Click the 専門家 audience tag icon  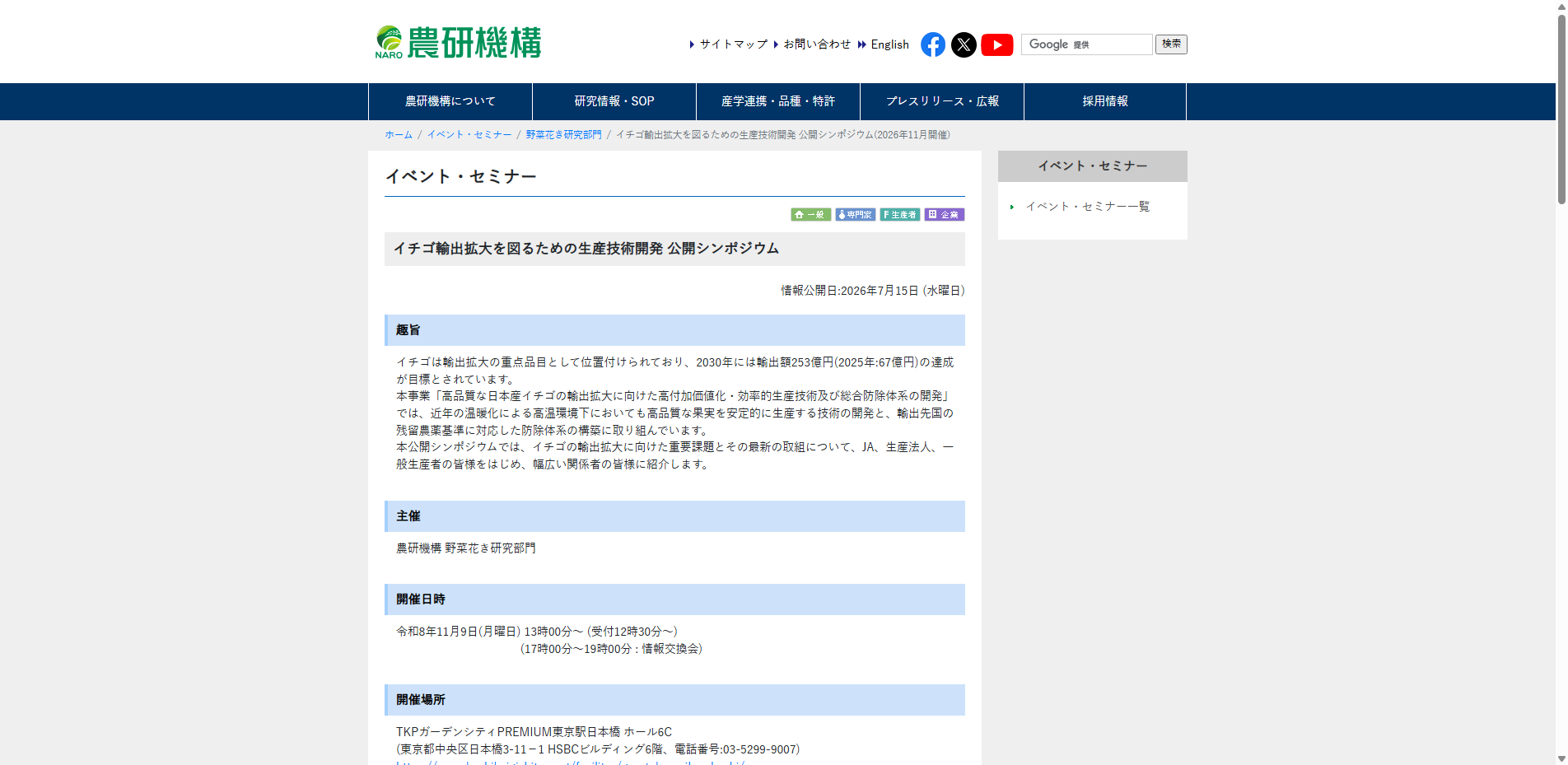click(855, 214)
